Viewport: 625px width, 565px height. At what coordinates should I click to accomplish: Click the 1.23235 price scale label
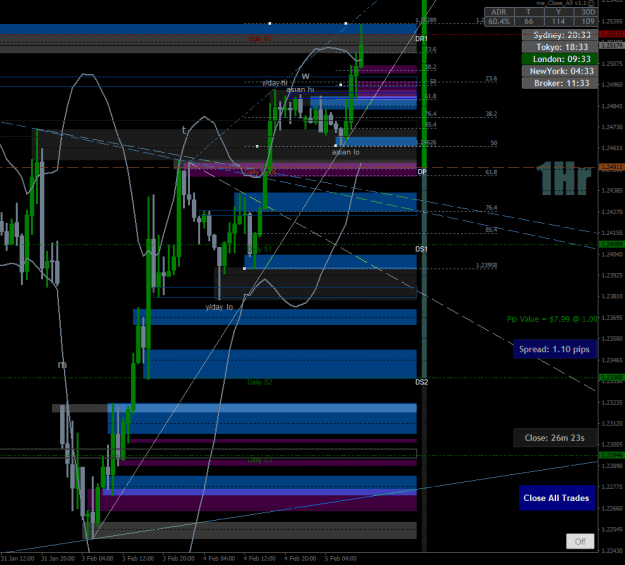(x=612, y=402)
